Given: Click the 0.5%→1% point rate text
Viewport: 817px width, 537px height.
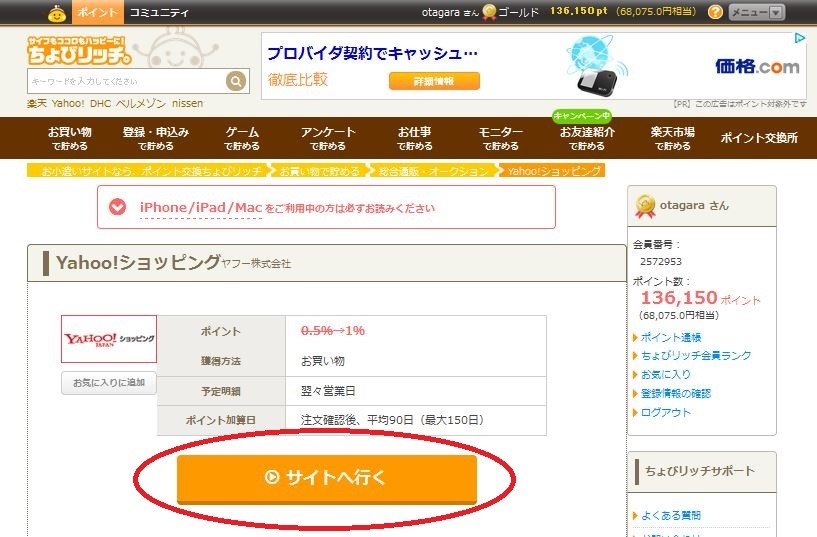Looking at the screenshot, I should (332, 331).
